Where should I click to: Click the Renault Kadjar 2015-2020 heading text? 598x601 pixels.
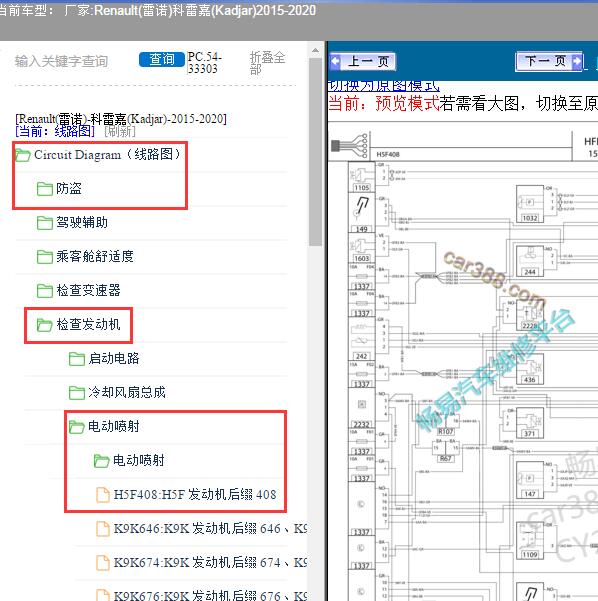tap(121, 119)
